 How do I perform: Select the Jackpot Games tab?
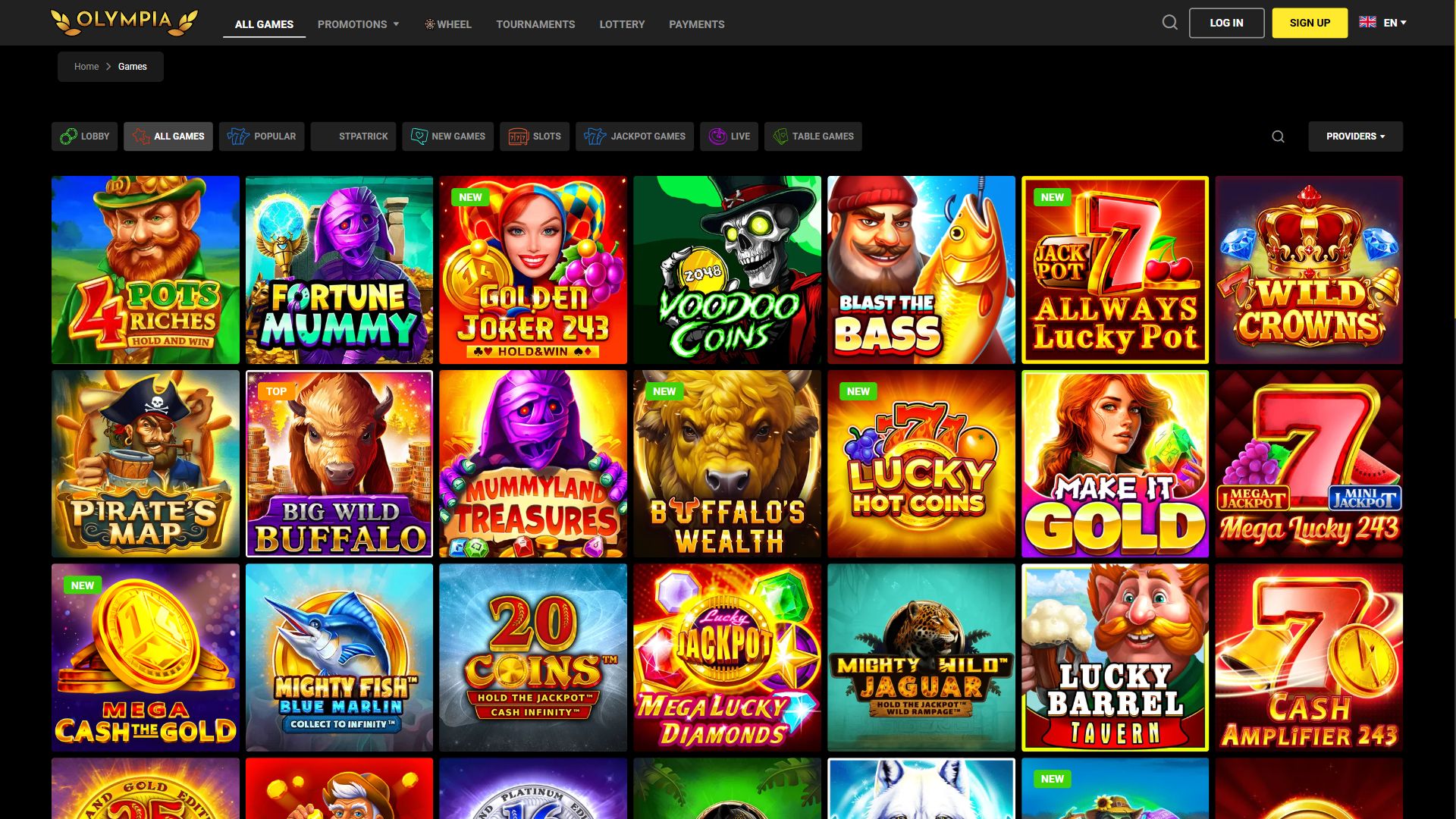pyautogui.click(x=635, y=136)
